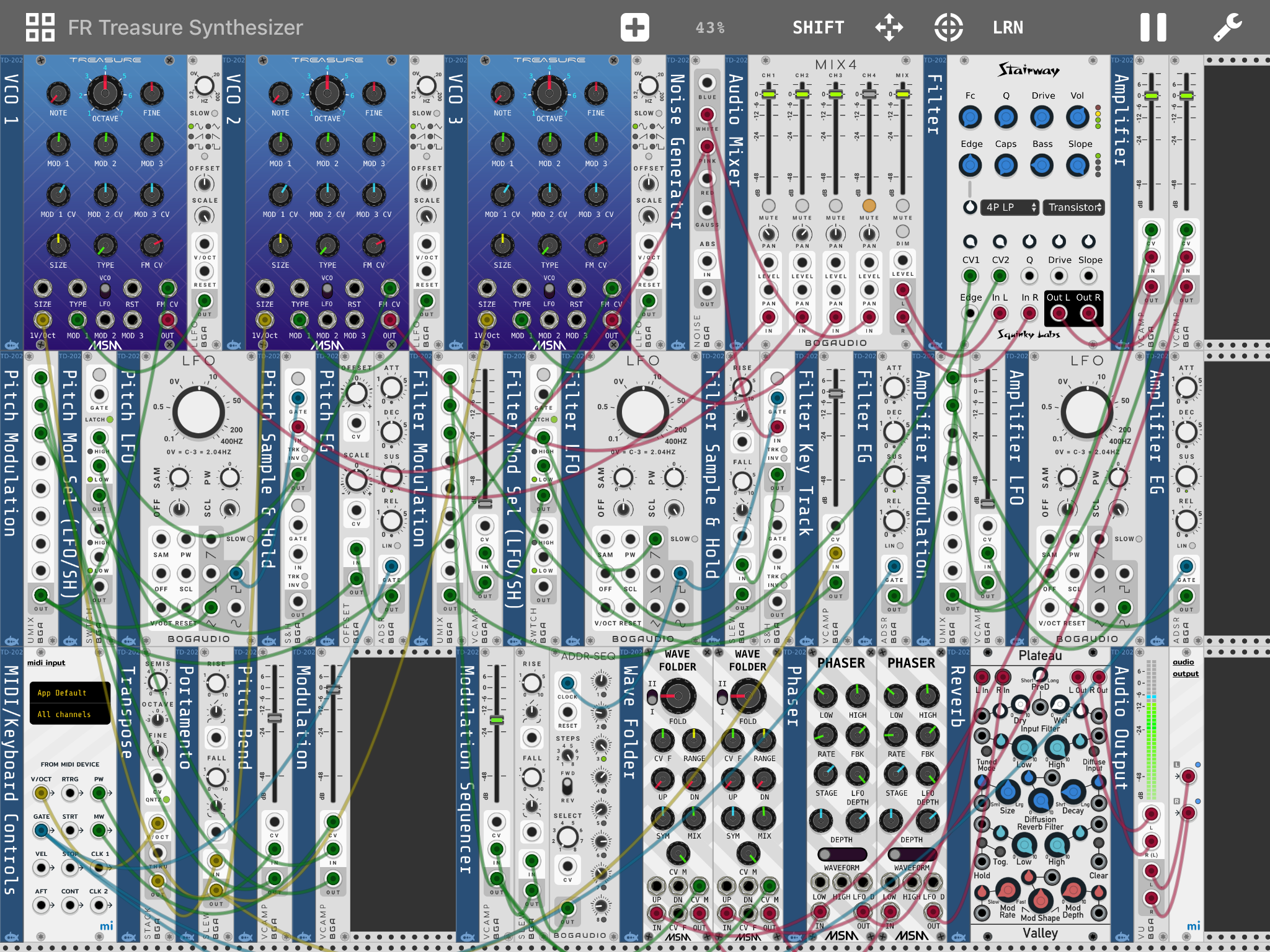Click the RED noise output jack
The height and width of the screenshot is (952, 1270).
(x=707, y=178)
